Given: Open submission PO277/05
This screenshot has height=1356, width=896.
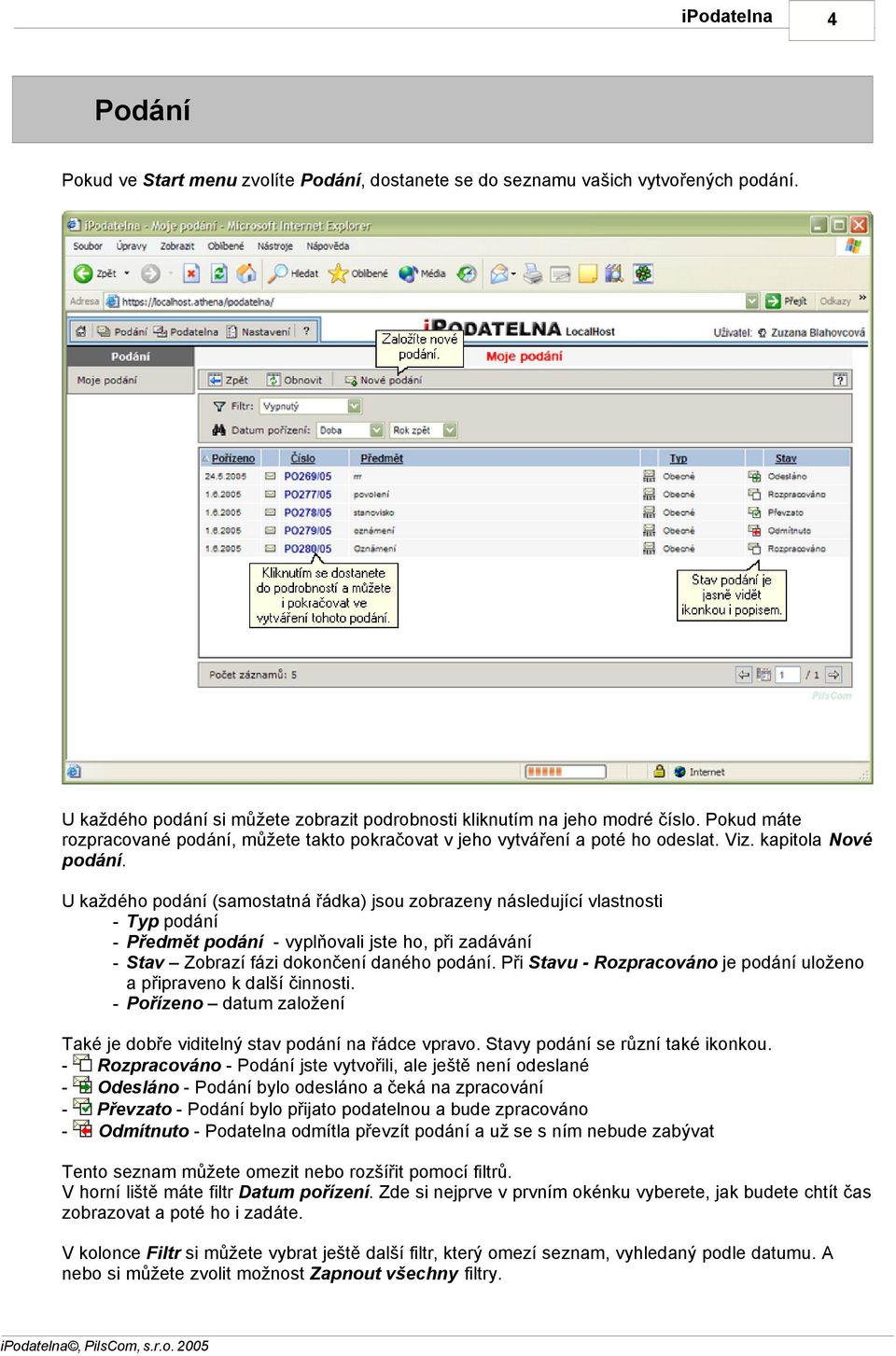Looking at the screenshot, I should click(308, 495).
